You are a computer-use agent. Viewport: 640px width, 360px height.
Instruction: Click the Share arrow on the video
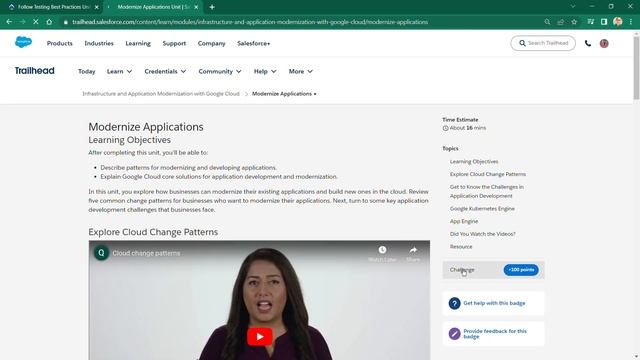[x=413, y=250]
